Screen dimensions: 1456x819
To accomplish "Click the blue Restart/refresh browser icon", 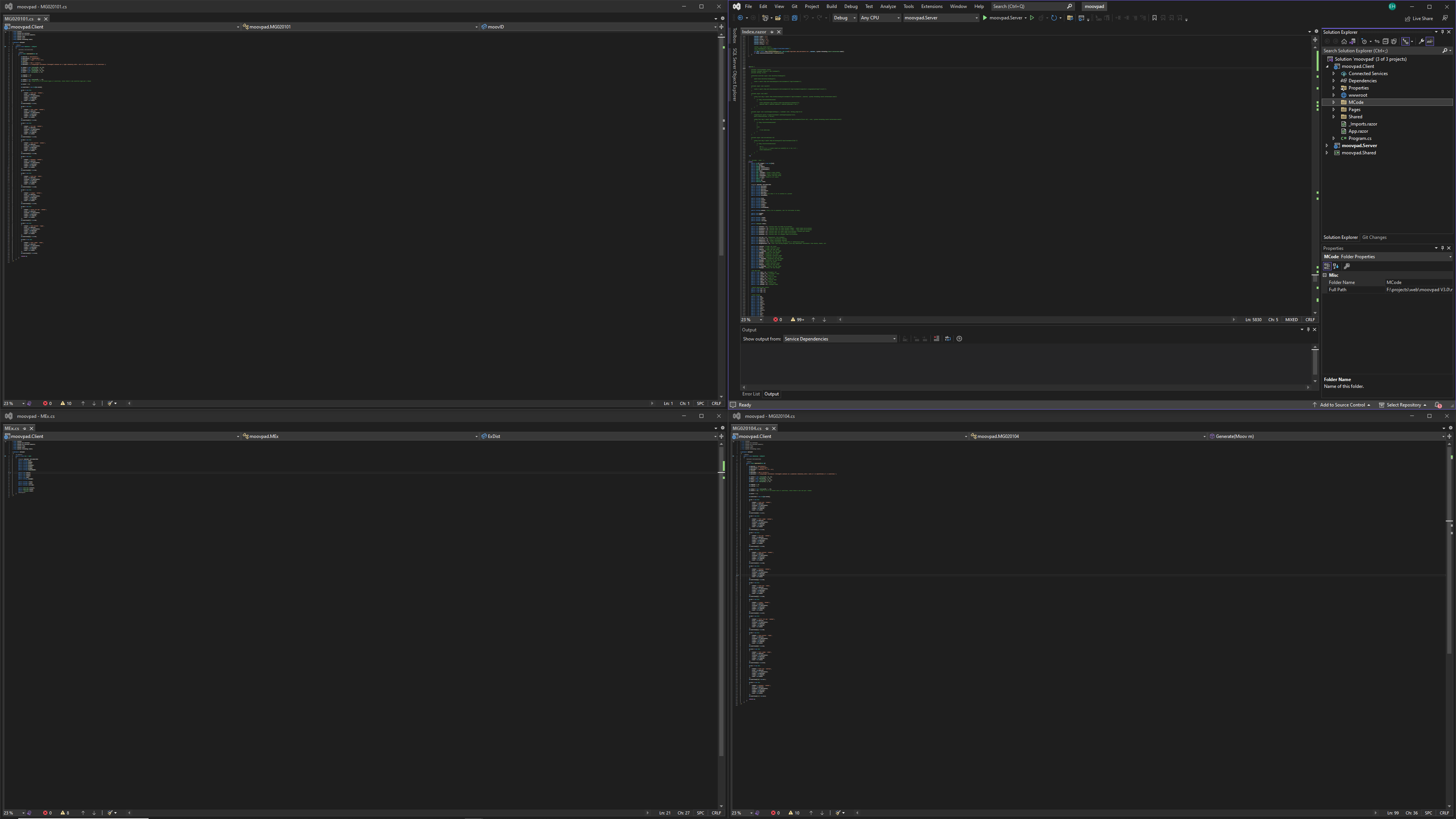I will coord(1054,18).
